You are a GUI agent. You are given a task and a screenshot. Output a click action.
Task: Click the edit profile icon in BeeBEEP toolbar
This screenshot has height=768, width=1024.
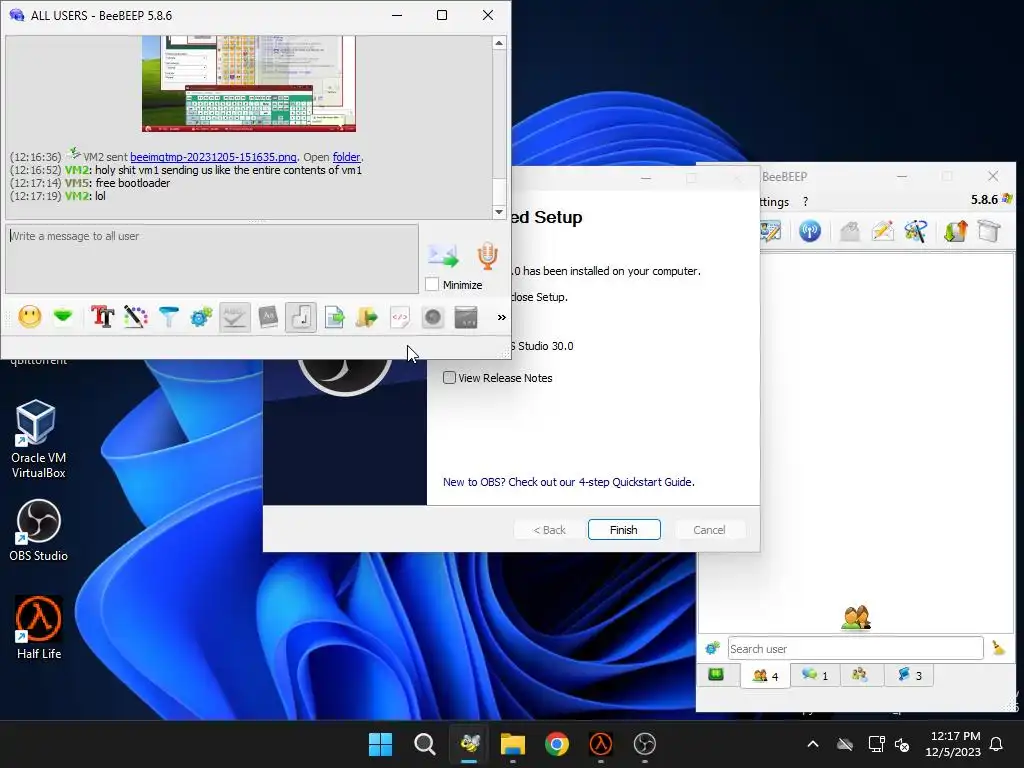point(771,231)
